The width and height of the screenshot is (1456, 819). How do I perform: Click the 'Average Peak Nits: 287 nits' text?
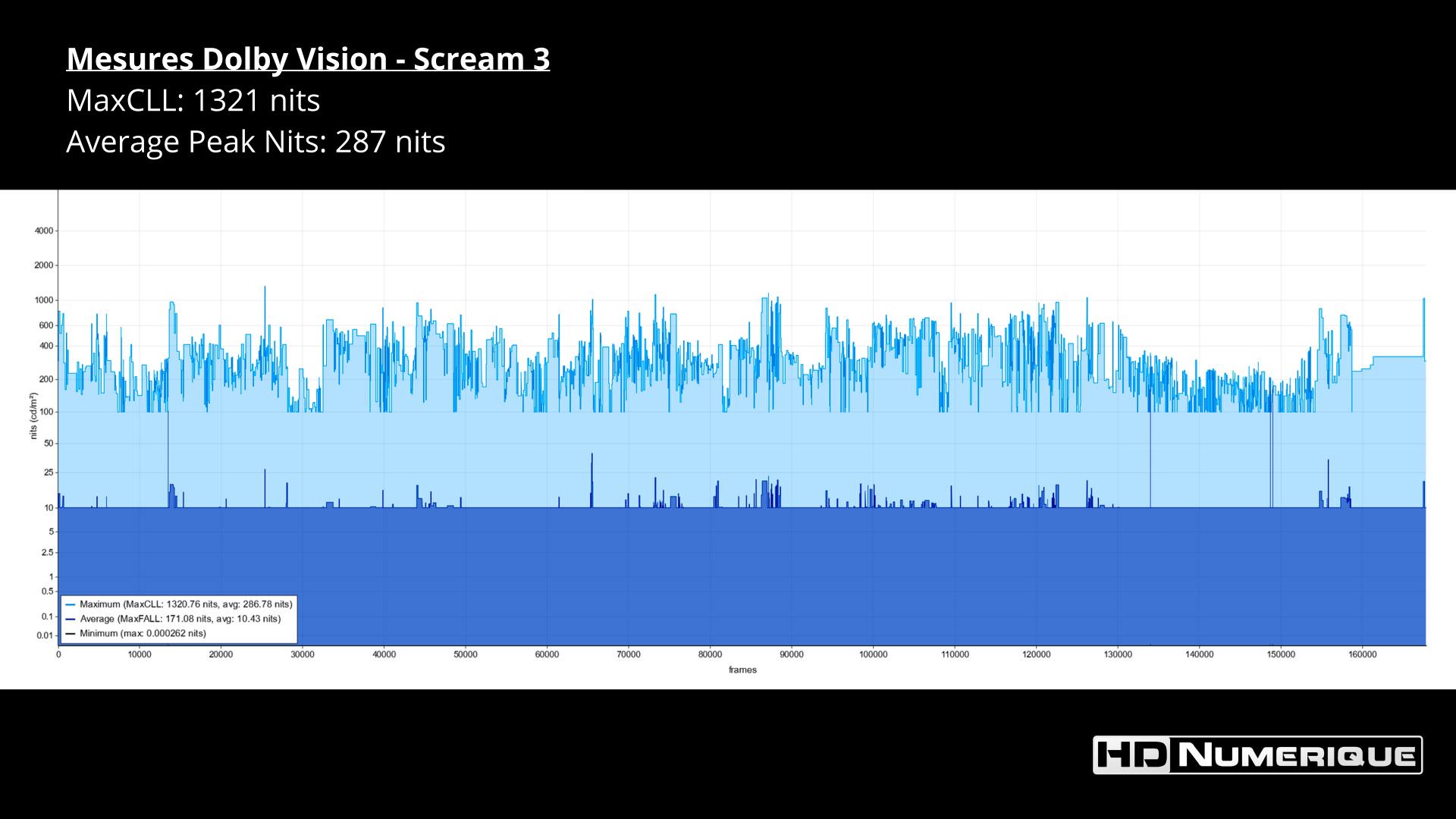point(256,142)
